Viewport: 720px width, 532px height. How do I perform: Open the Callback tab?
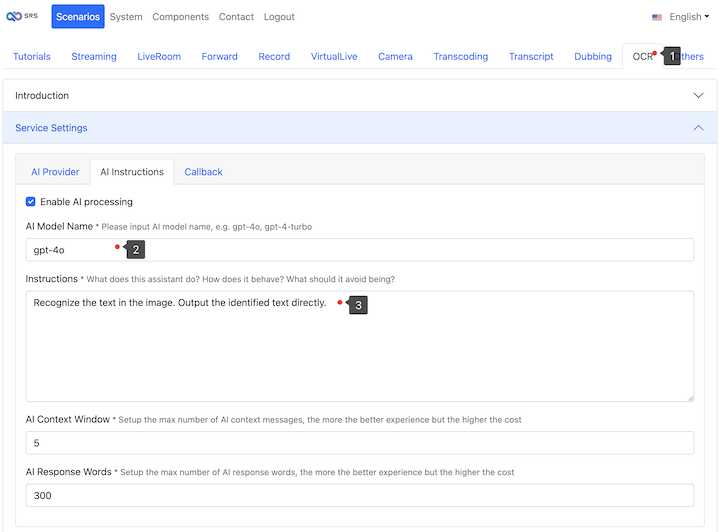[203, 172]
